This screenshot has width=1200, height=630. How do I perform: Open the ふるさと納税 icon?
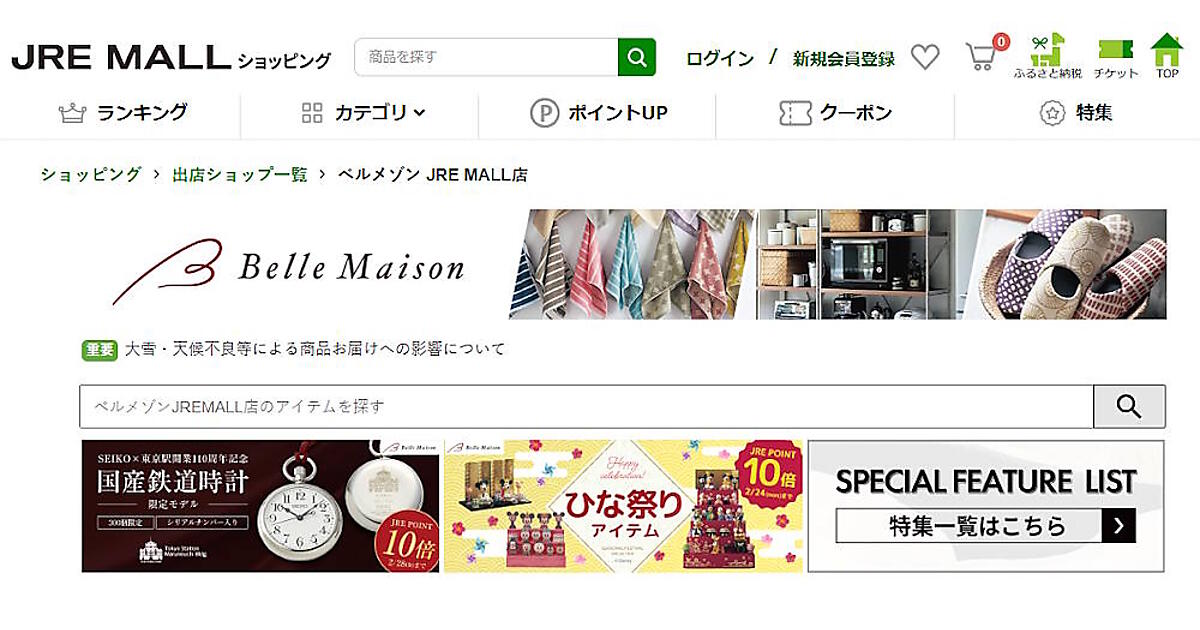pyautogui.click(x=1047, y=57)
